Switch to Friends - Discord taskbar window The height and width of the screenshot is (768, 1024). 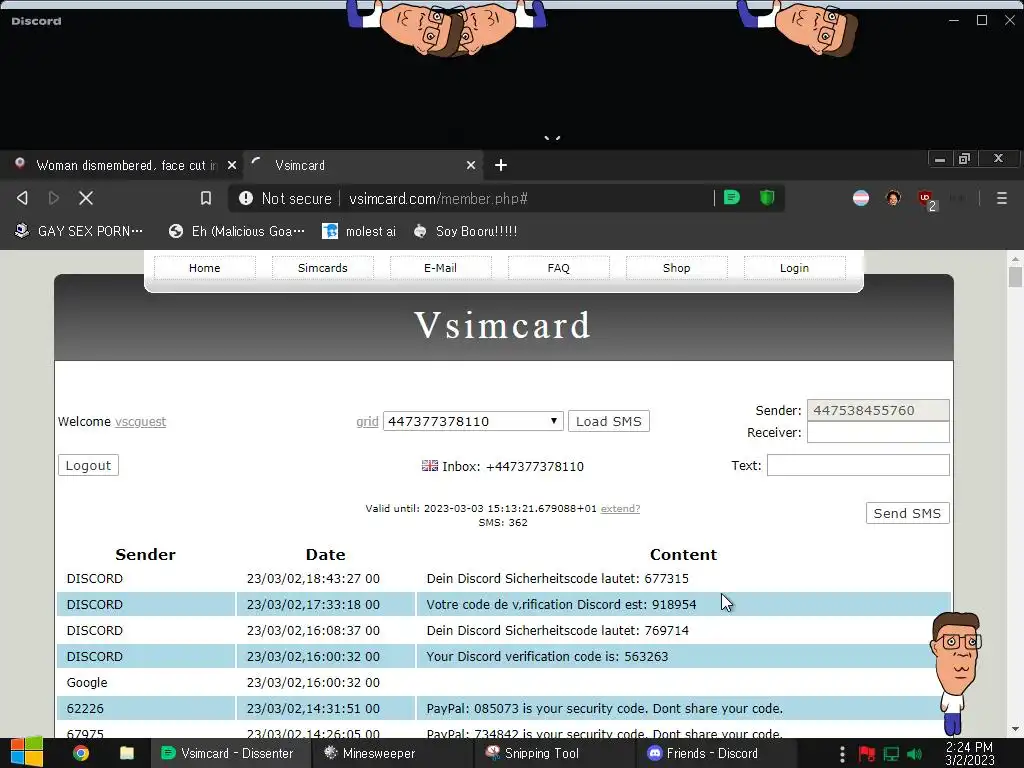[x=714, y=753]
